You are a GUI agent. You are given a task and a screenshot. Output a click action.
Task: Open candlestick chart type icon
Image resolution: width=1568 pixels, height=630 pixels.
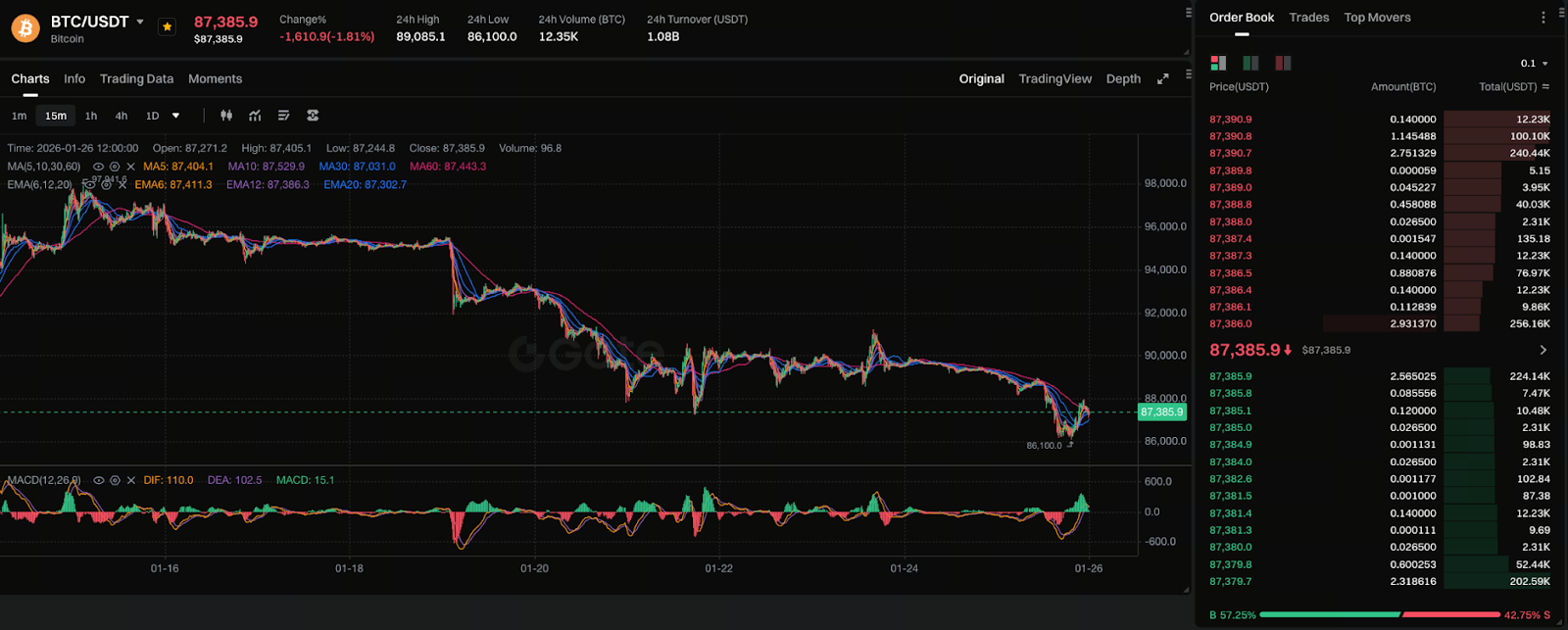coord(226,116)
